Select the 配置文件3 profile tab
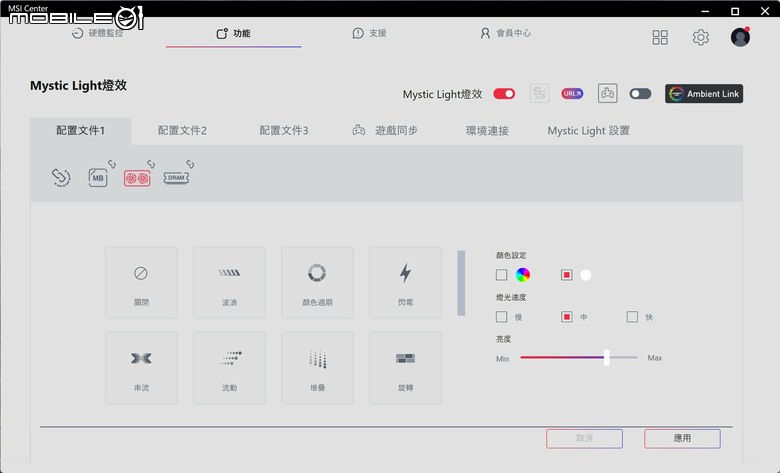This screenshot has width=780, height=473. (284, 131)
